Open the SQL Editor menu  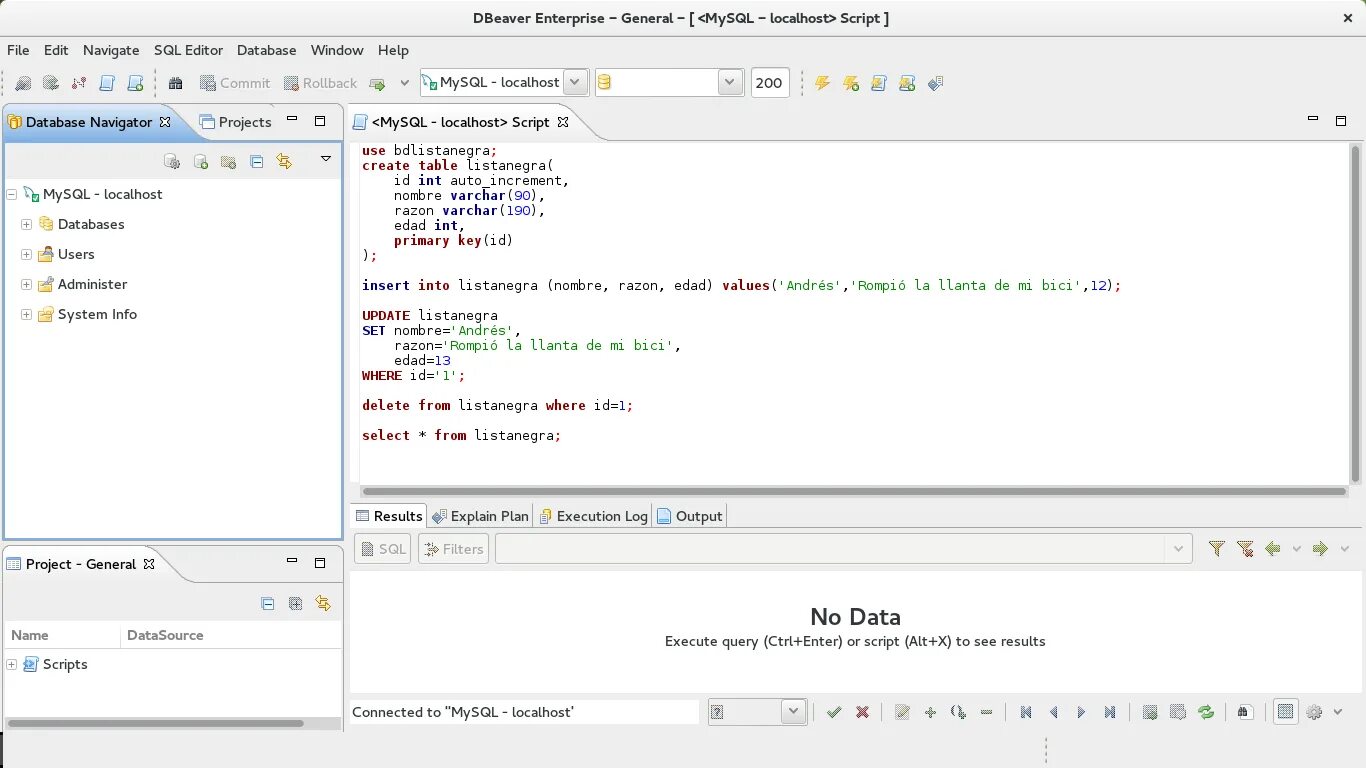click(x=188, y=50)
